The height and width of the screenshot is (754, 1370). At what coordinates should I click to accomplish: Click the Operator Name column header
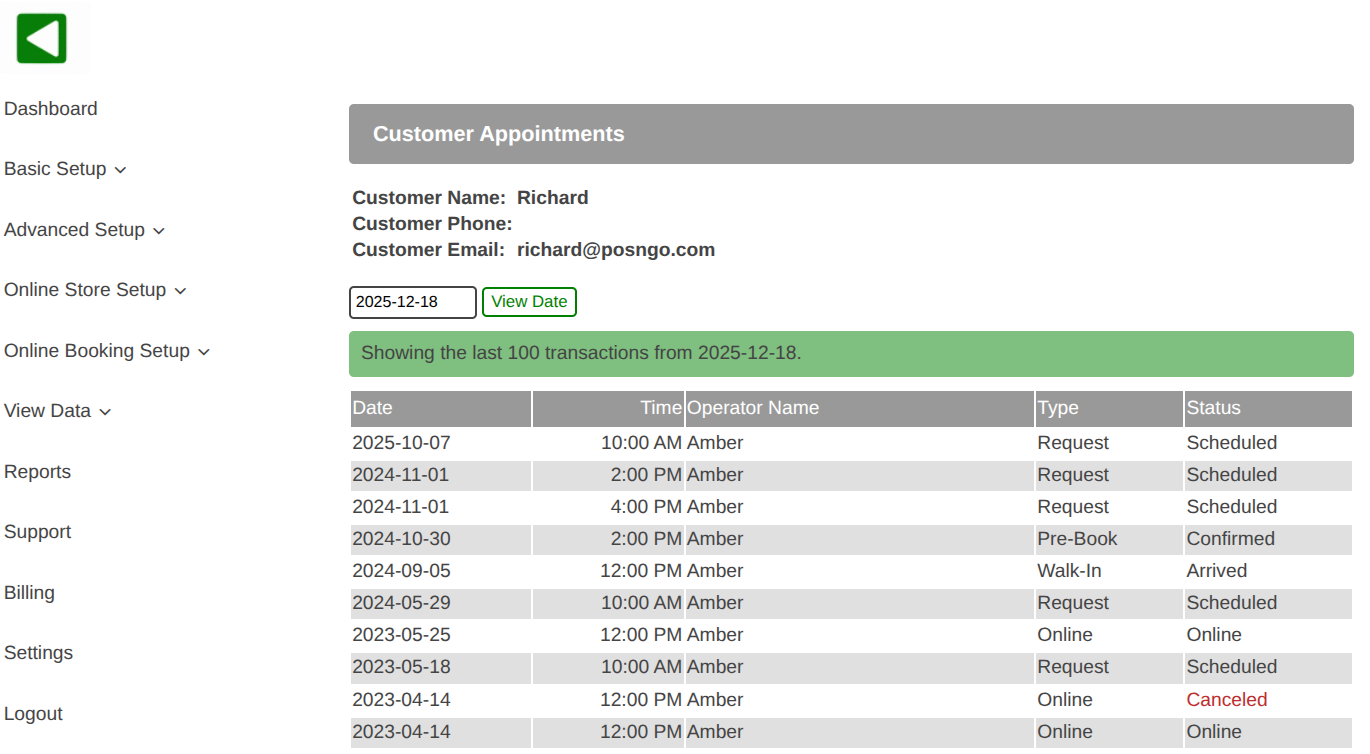[x=753, y=408]
